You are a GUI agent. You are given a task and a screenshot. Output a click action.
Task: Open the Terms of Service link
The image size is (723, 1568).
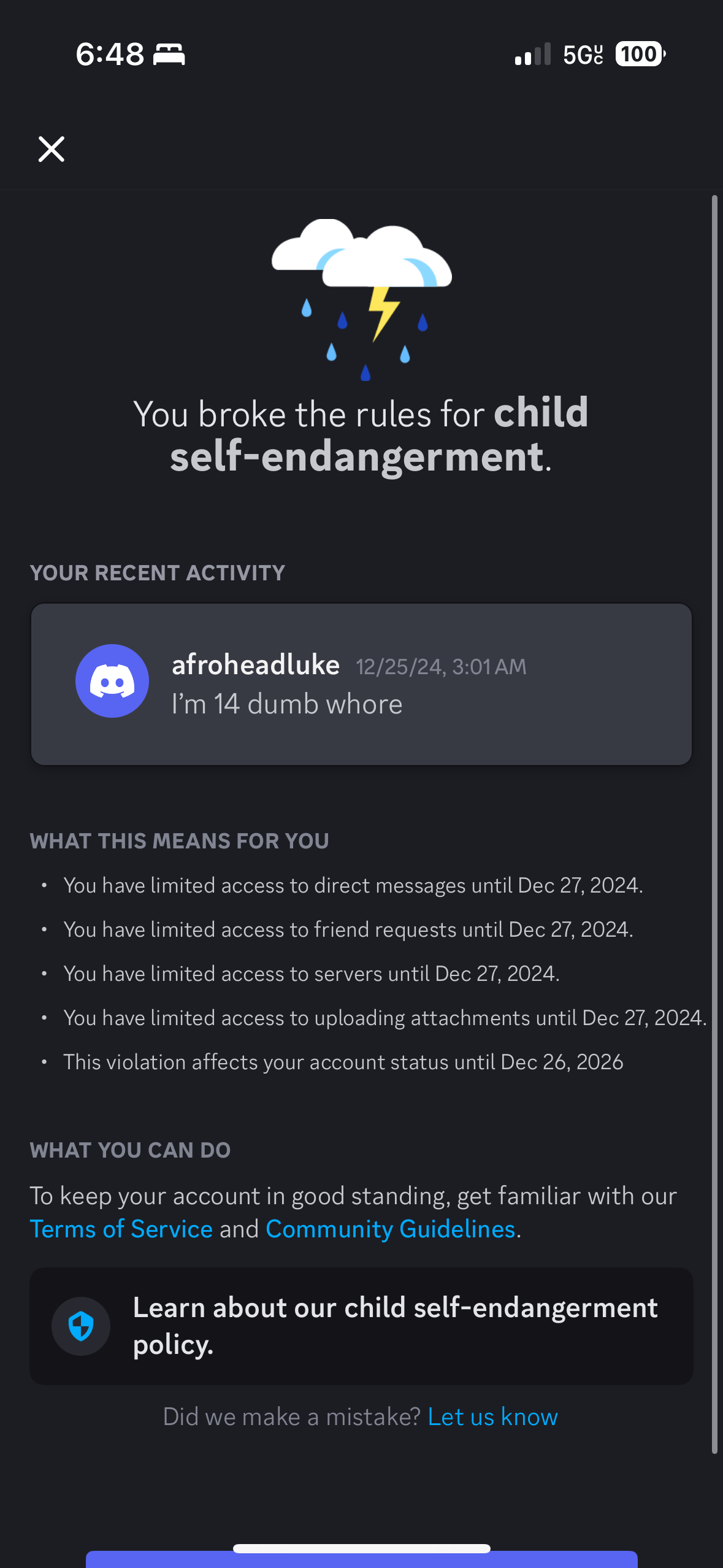(x=121, y=1229)
